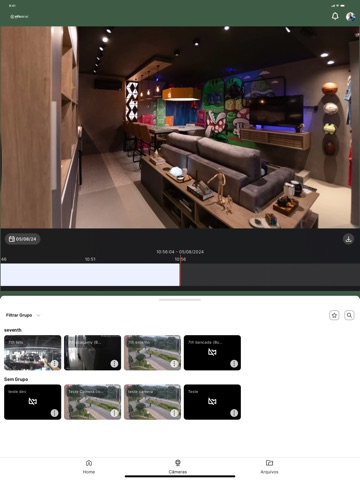Open options menu on 7th bancada camera
The height and width of the screenshot is (480, 360).
pyautogui.click(x=234, y=364)
